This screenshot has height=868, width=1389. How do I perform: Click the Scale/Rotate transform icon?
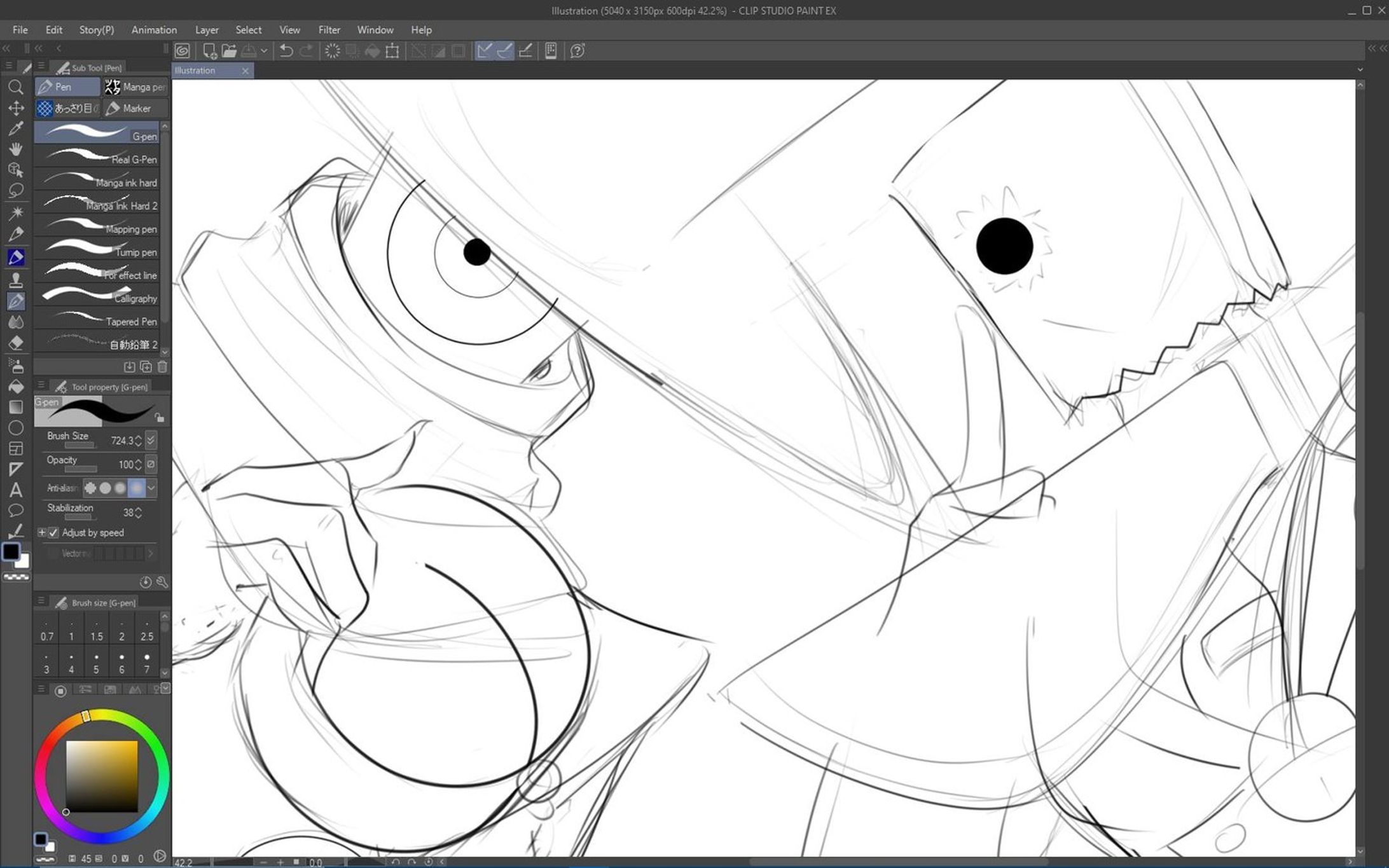[x=392, y=51]
